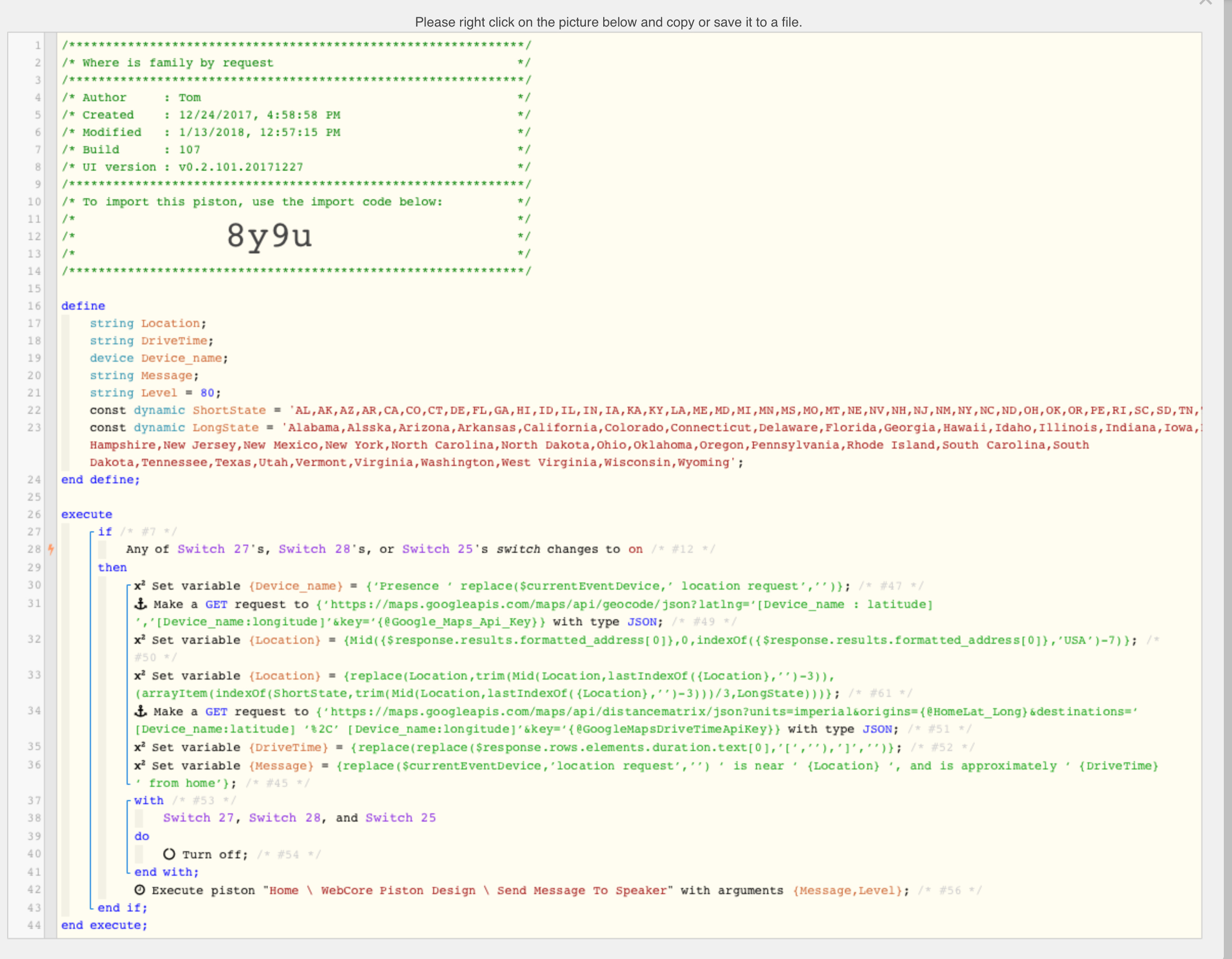The height and width of the screenshot is (959, 1232).
Task: Click the clock icon beside Execute piston
Action: [x=140, y=890]
